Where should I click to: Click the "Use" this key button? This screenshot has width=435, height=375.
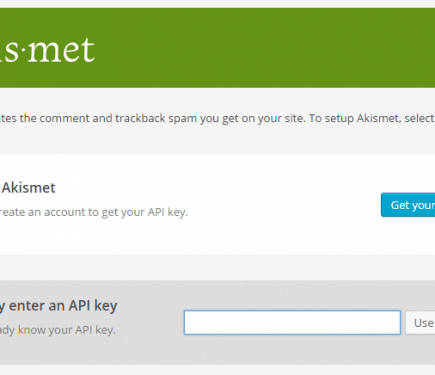[x=420, y=323]
